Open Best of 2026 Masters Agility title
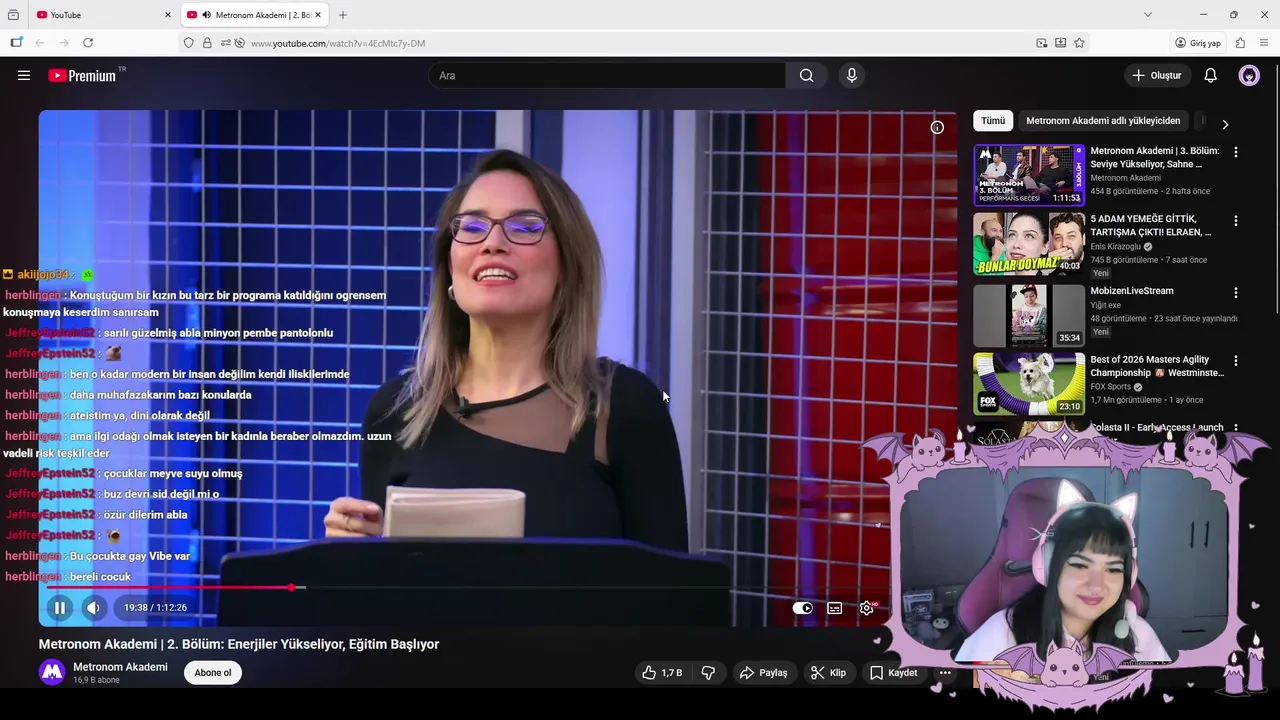The width and height of the screenshot is (1280, 720). click(1157, 366)
